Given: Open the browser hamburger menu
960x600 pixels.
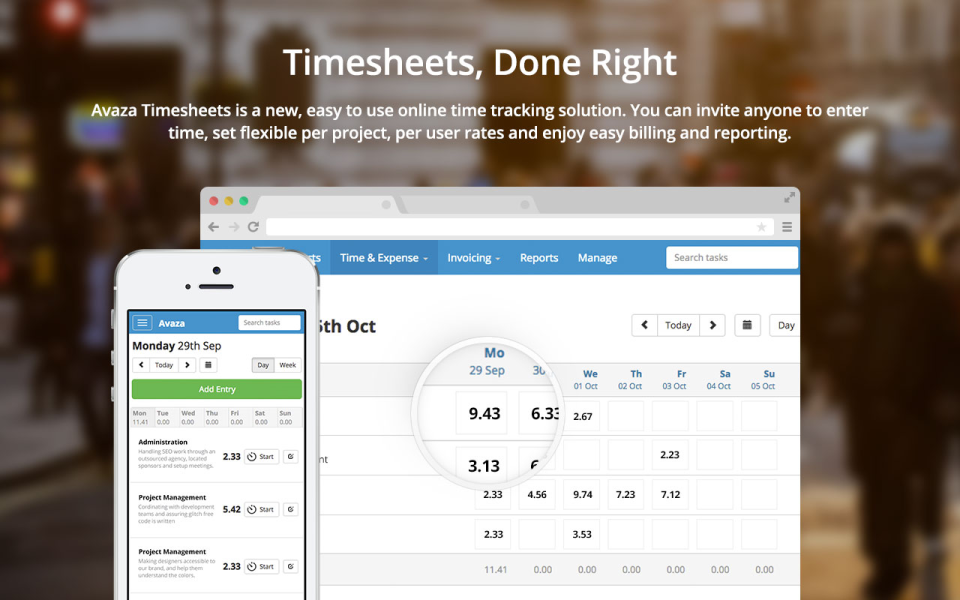Looking at the screenshot, I should coord(787,227).
